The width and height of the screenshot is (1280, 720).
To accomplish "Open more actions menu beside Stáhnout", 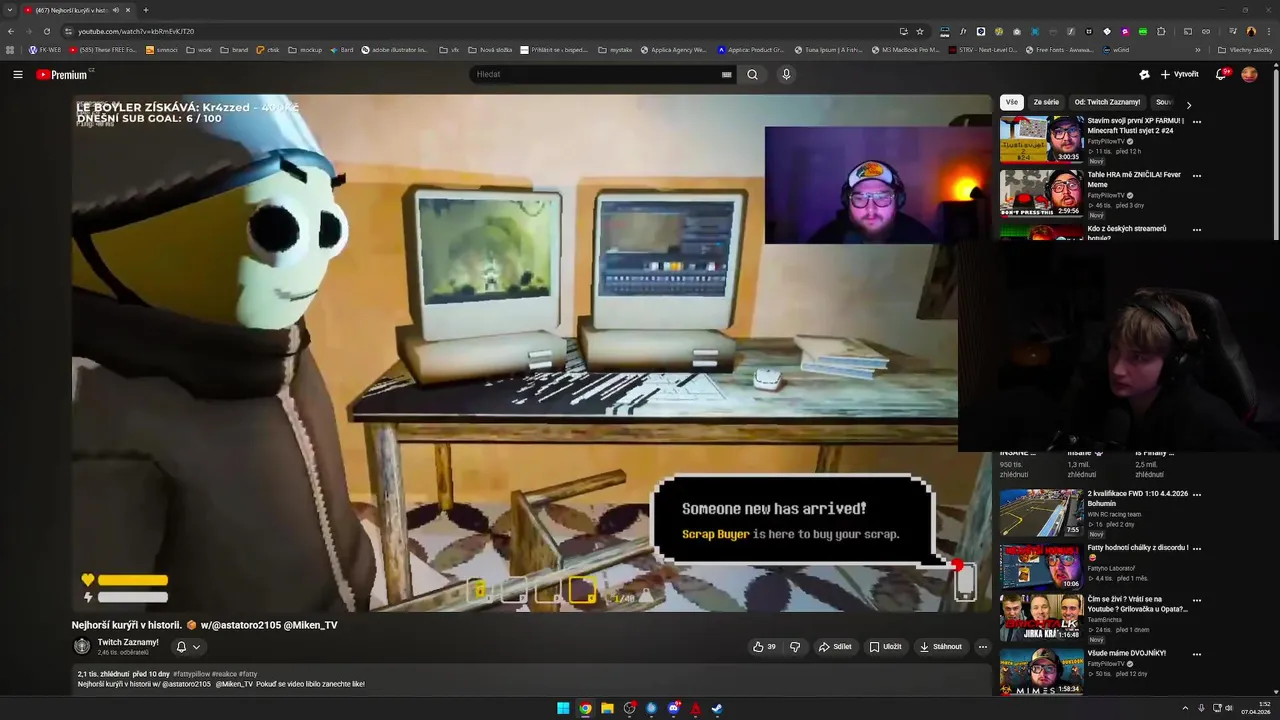I will pos(982,647).
